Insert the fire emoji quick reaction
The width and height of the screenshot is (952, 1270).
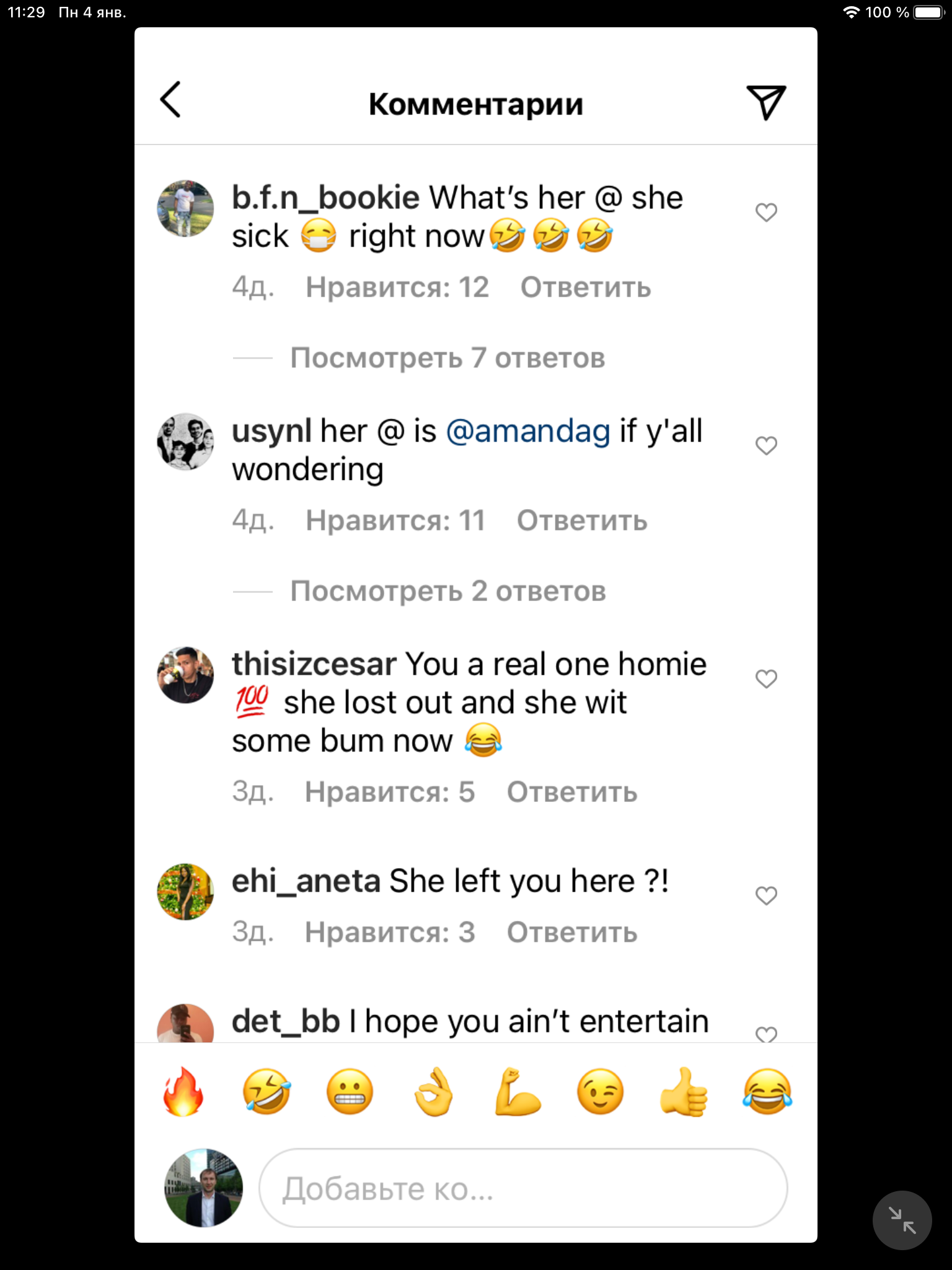[183, 1092]
